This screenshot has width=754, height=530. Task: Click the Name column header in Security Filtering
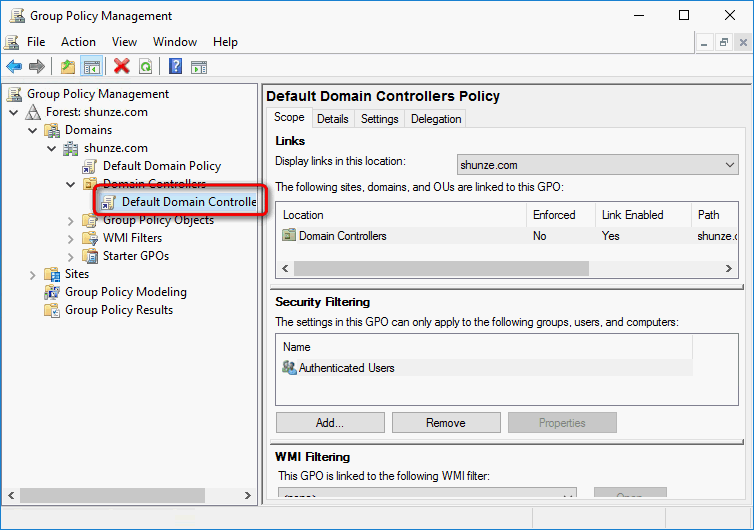[485, 347]
